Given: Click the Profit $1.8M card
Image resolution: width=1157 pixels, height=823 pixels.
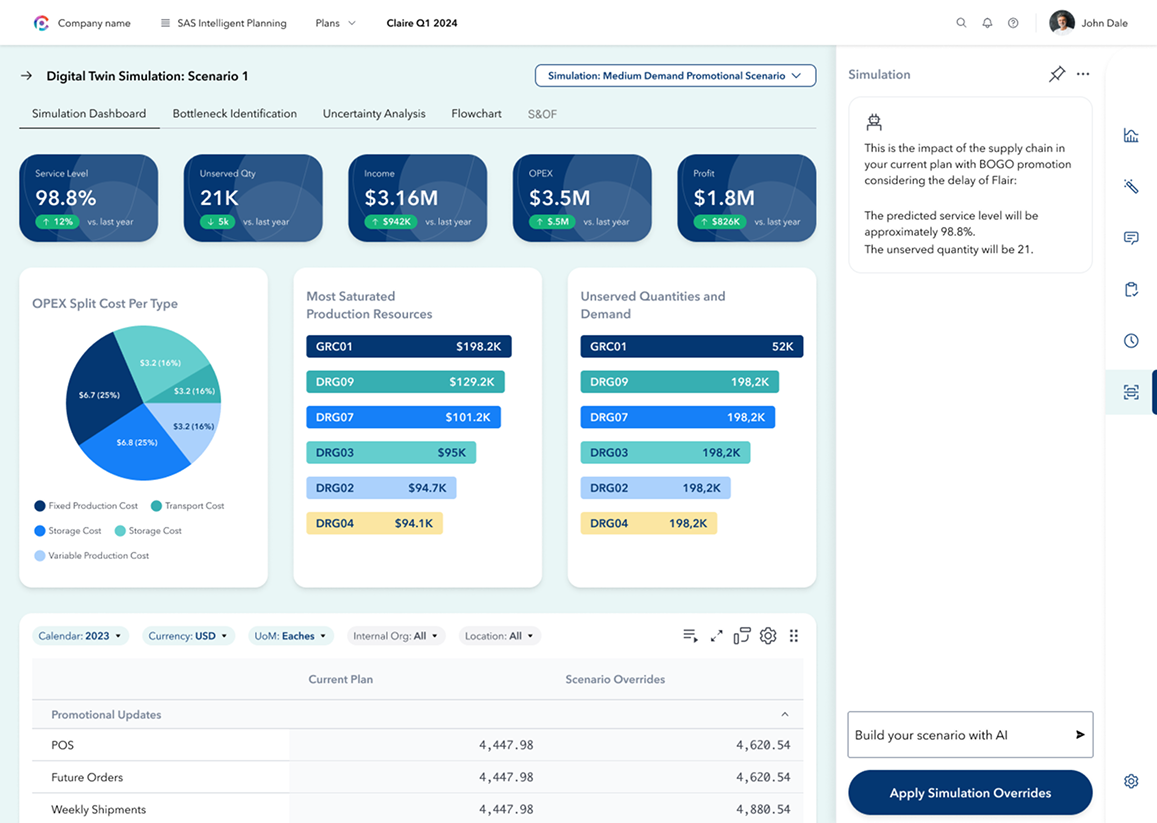Looking at the screenshot, I should coord(747,198).
